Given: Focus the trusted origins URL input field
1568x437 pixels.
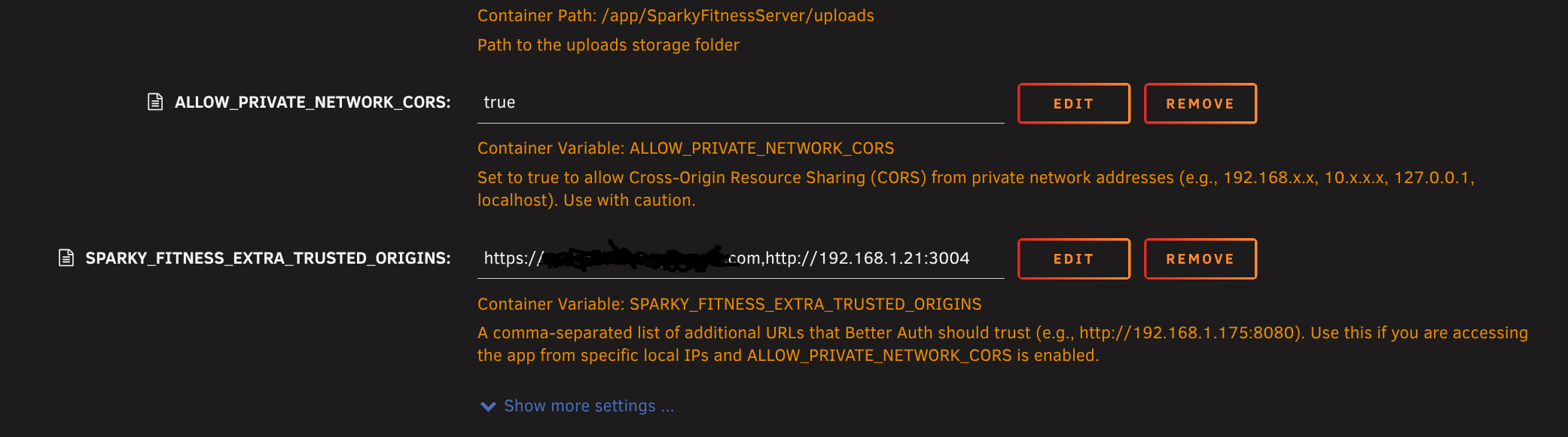Looking at the screenshot, I should [x=741, y=258].
